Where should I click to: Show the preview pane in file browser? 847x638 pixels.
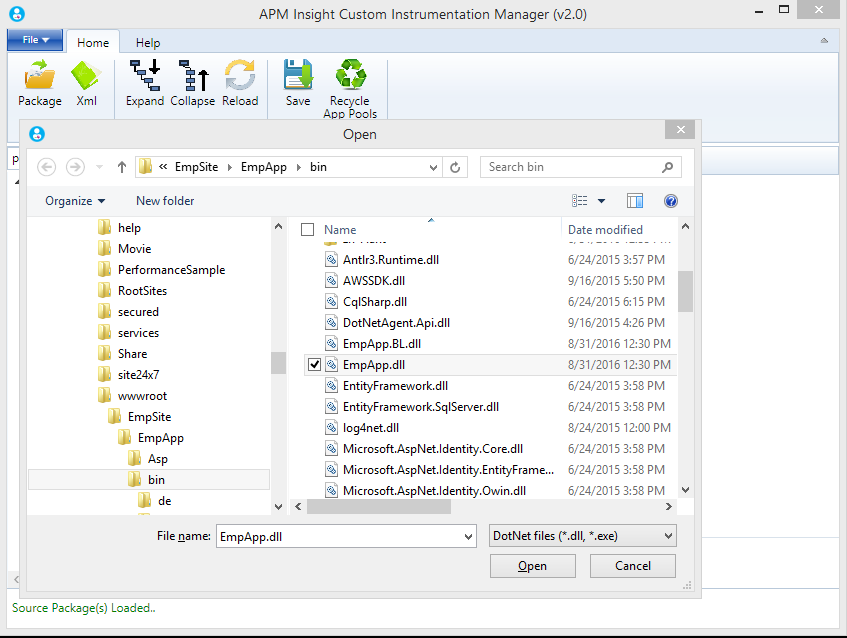(x=635, y=200)
